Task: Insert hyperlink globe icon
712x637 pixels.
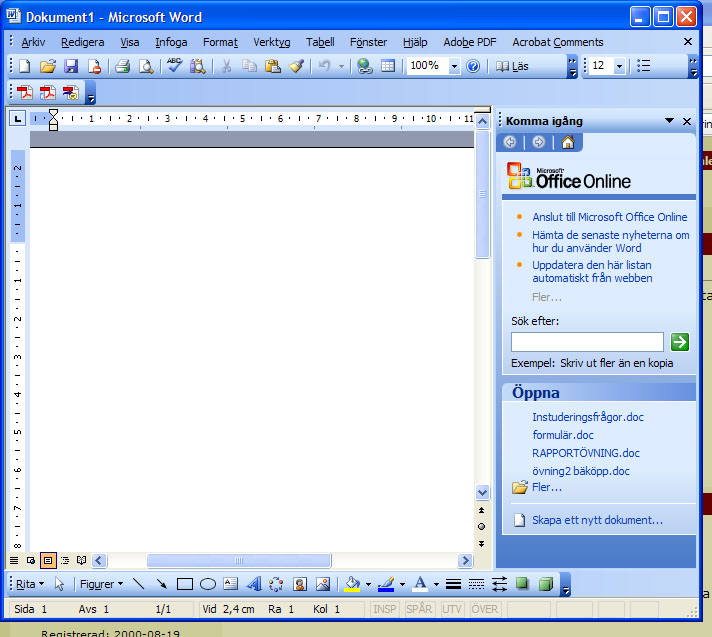Action: point(365,66)
